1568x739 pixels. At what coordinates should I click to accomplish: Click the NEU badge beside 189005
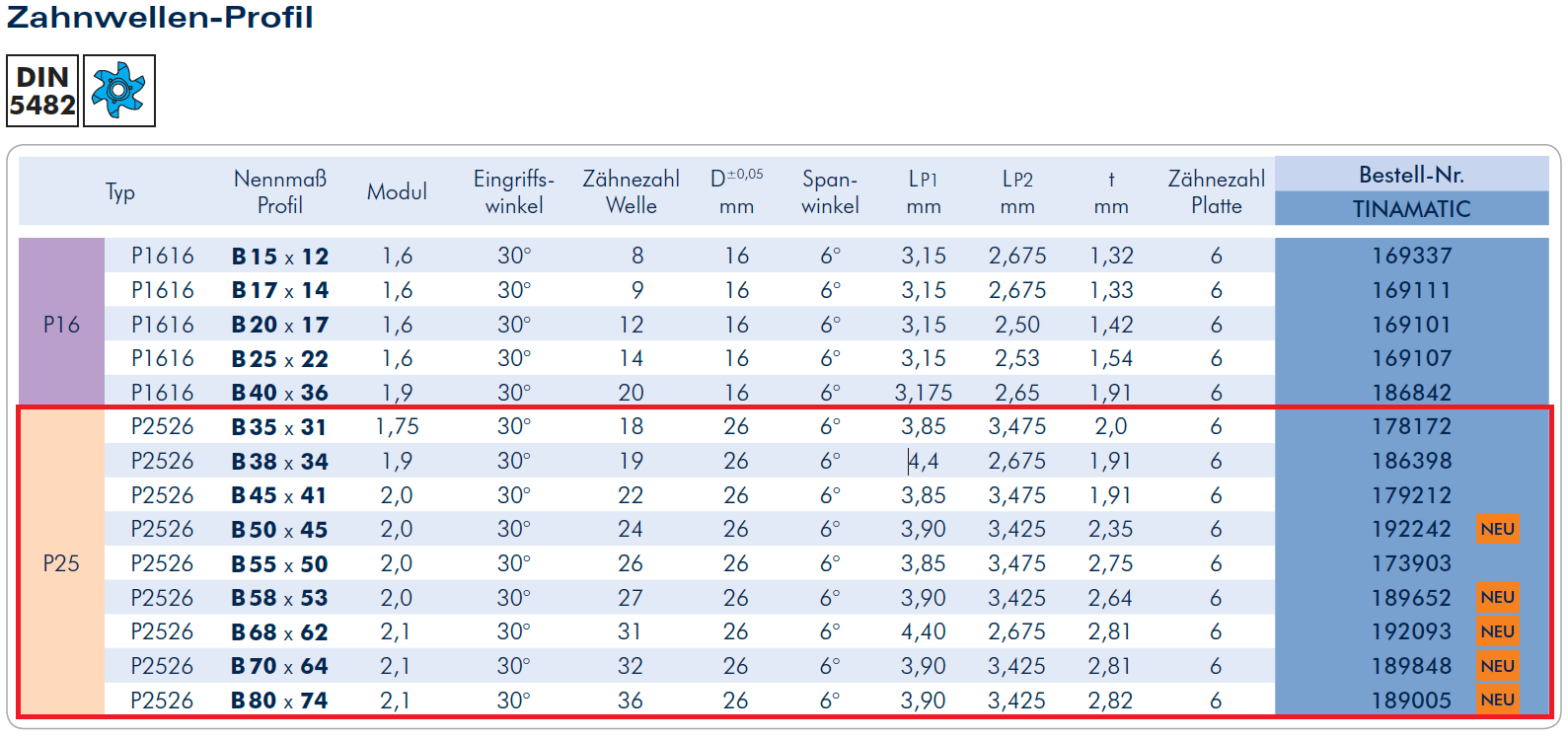click(1497, 700)
